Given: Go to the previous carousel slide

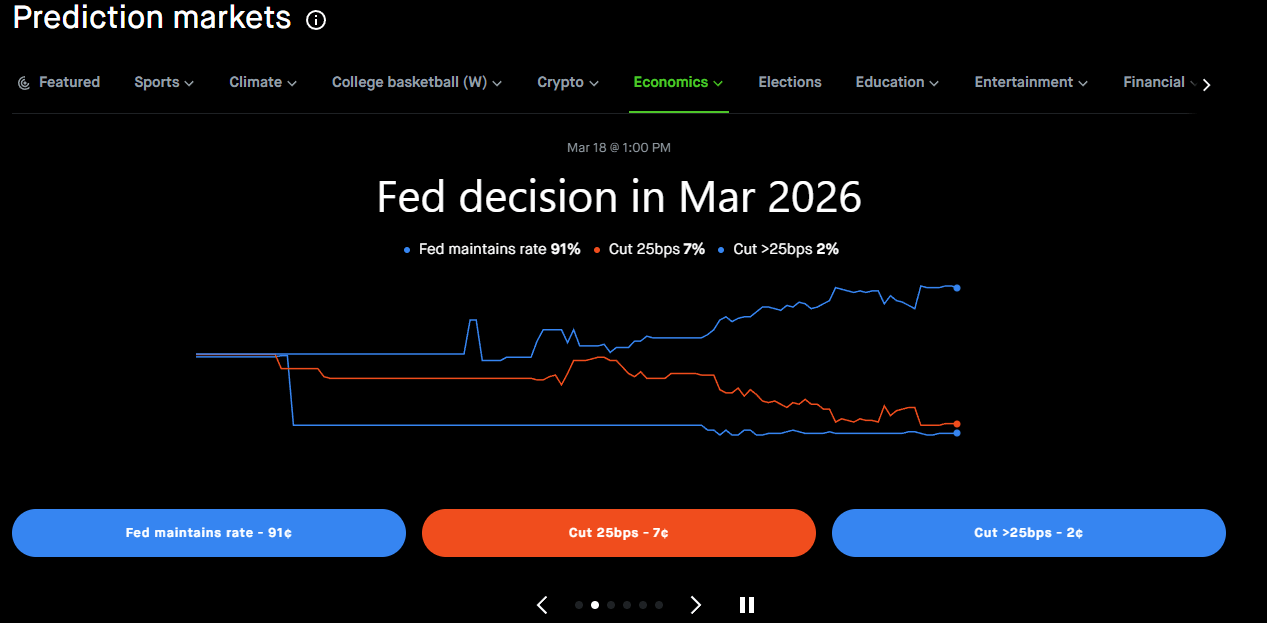Looking at the screenshot, I should click(542, 604).
